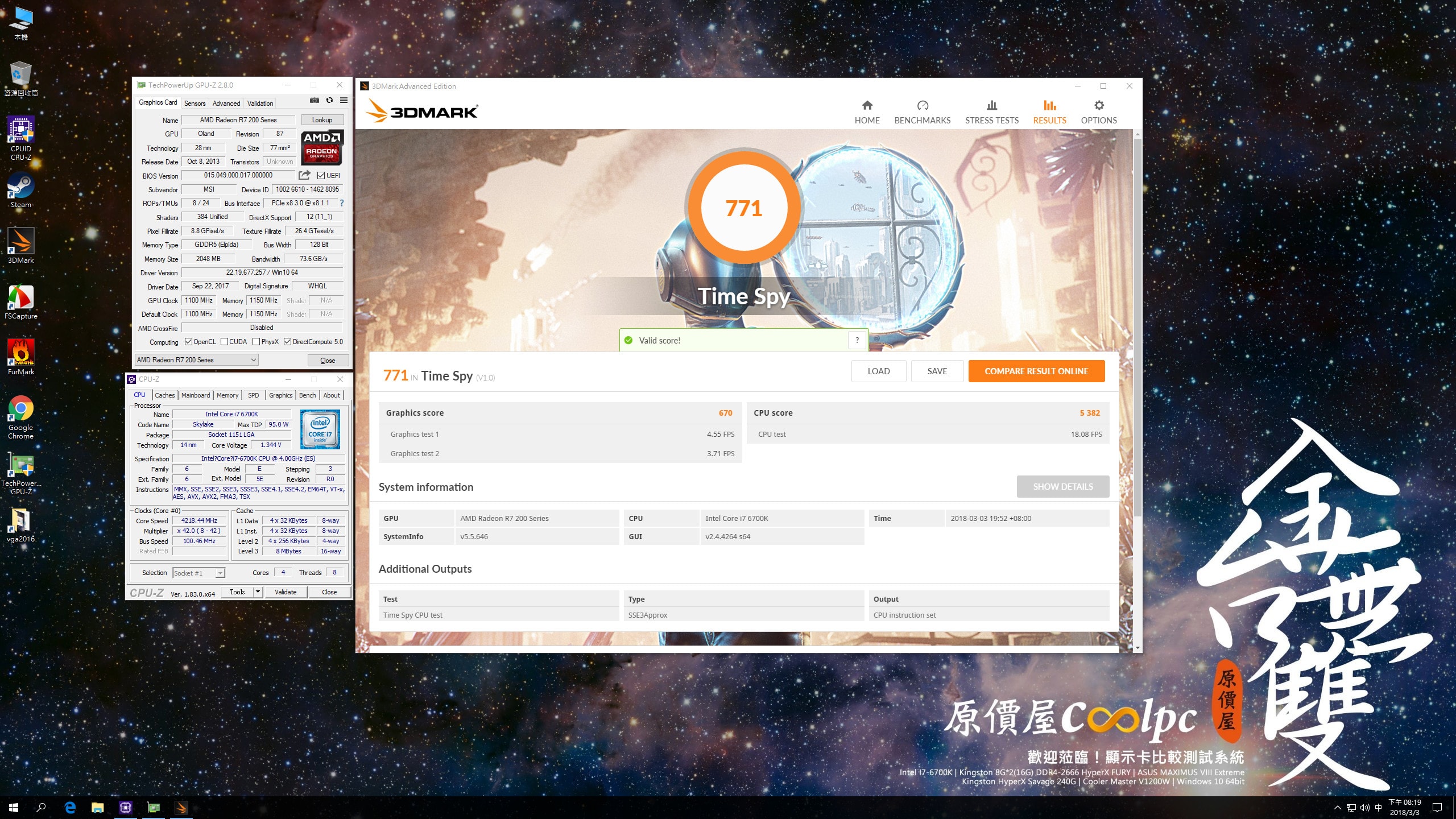1456x819 pixels.
Task: Open the TechPowerUp GPU-Z desktop icon
Action: pyautogui.click(x=21, y=474)
